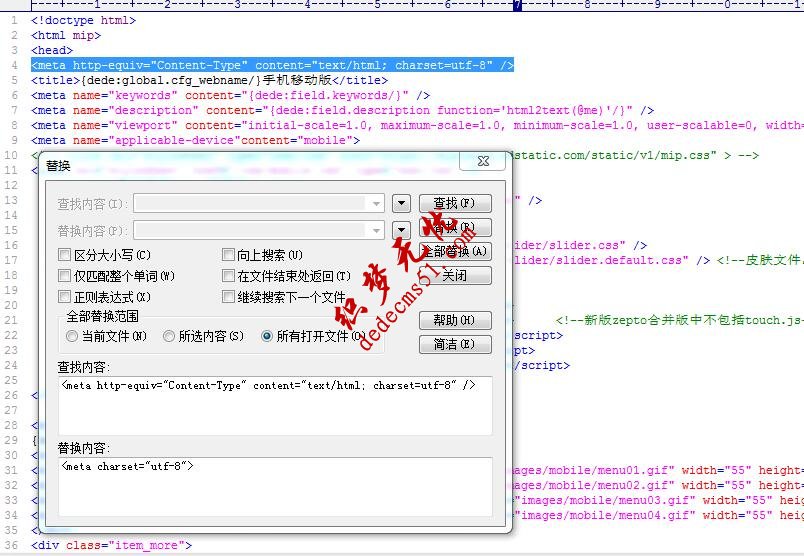Click the 关闭 close button
This screenshot has height=556, width=804.
coord(455,275)
